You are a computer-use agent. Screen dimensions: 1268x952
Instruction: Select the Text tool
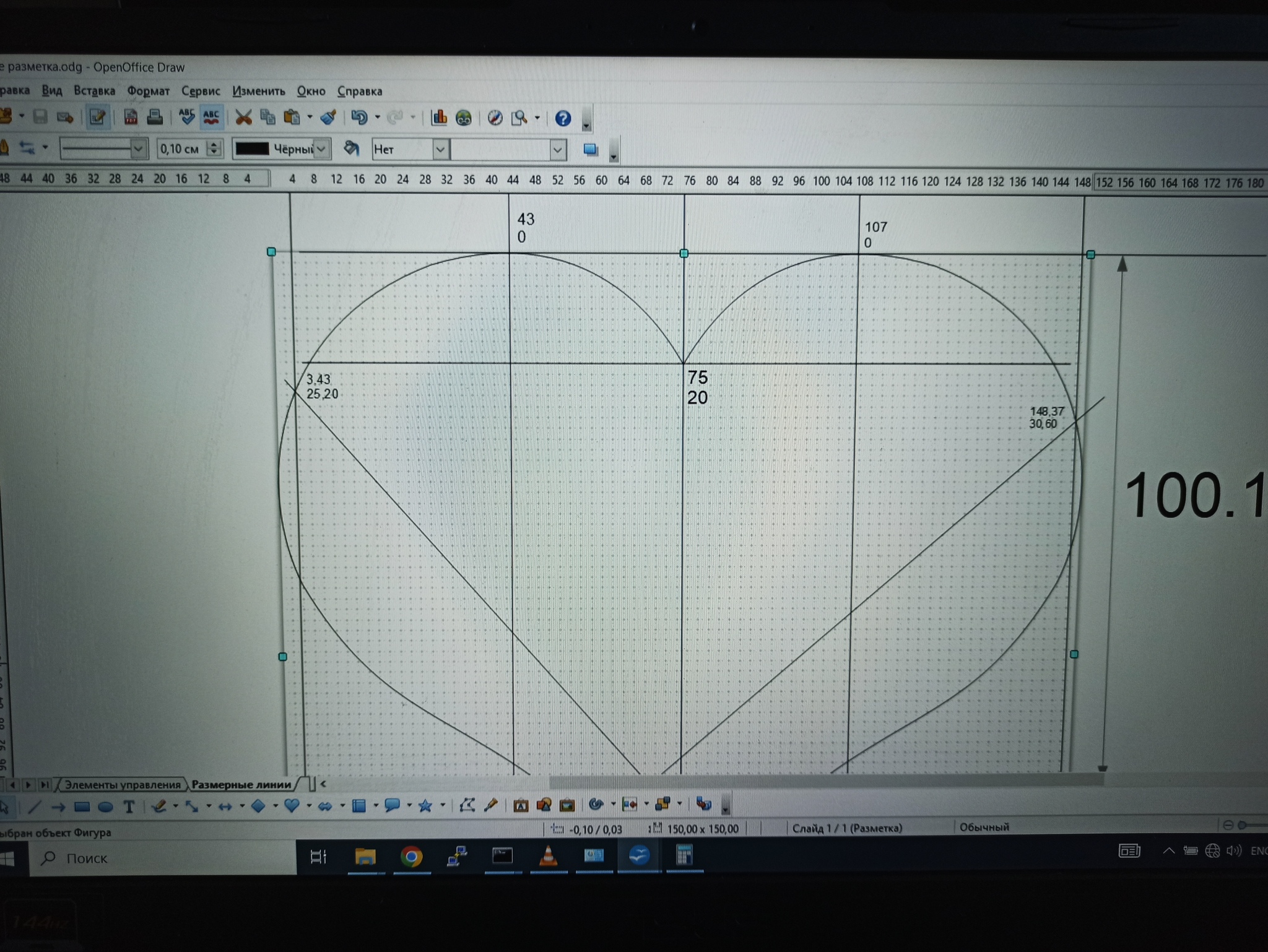(x=129, y=807)
